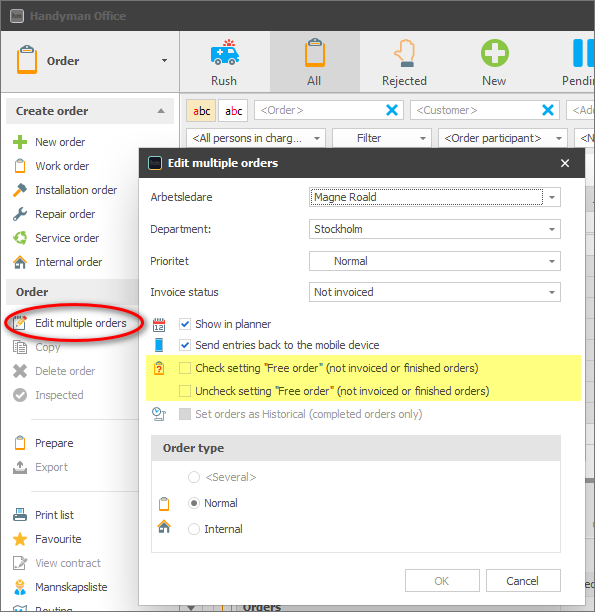The image size is (595, 612).
Task: Click the green New orders plus icon
Action: (x=494, y=53)
